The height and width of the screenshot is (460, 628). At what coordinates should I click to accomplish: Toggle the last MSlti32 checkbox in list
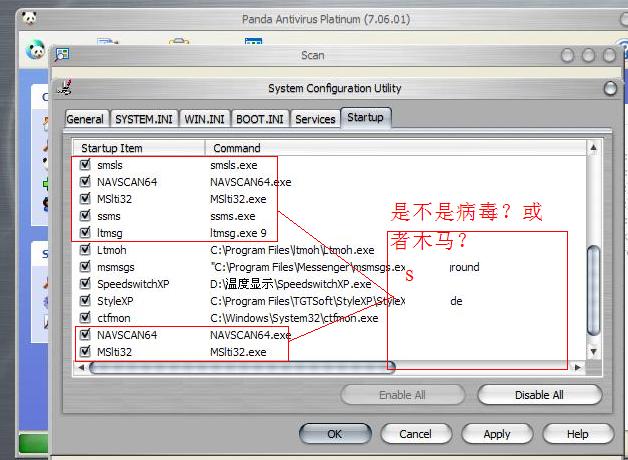(85, 352)
